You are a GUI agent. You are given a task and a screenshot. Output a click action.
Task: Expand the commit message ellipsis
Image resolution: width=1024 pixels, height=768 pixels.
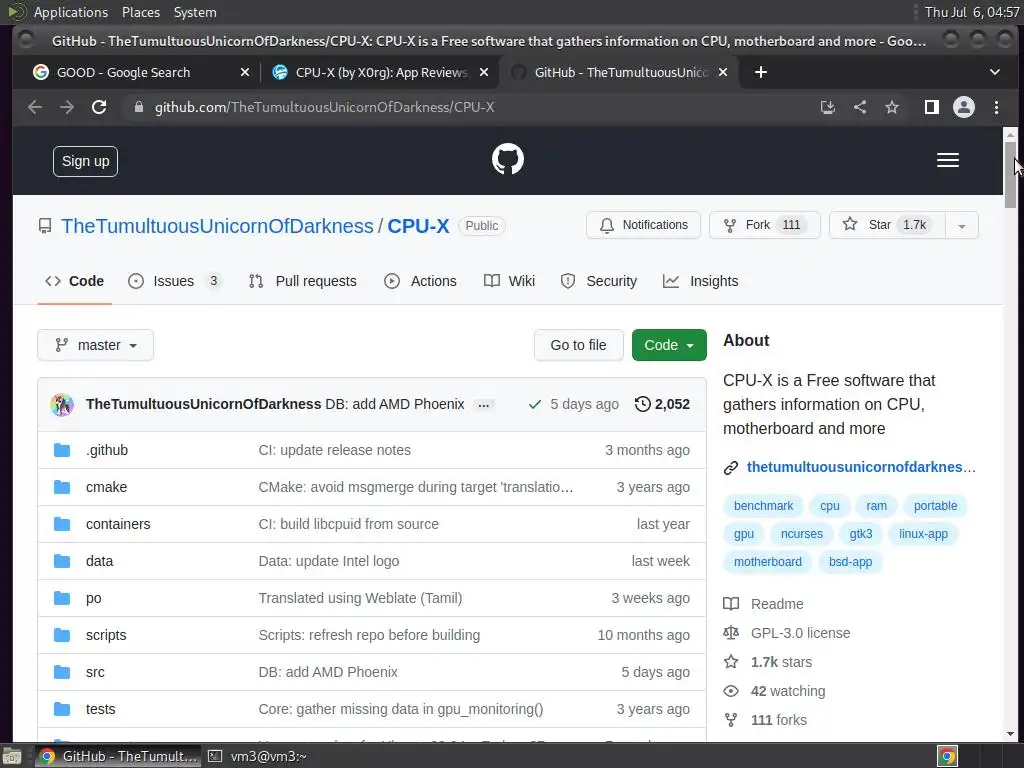(x=483, y=405)
